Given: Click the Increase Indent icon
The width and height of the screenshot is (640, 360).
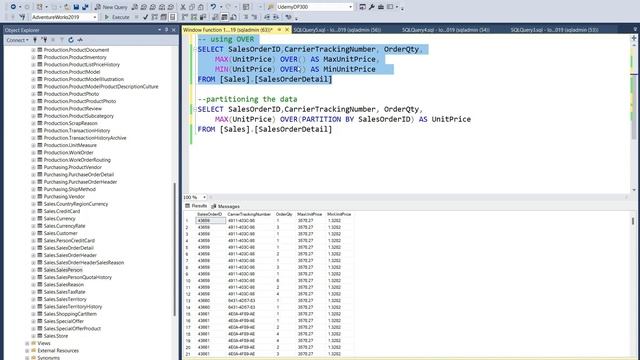Looking at the screenshot, I should click(276, 17).
